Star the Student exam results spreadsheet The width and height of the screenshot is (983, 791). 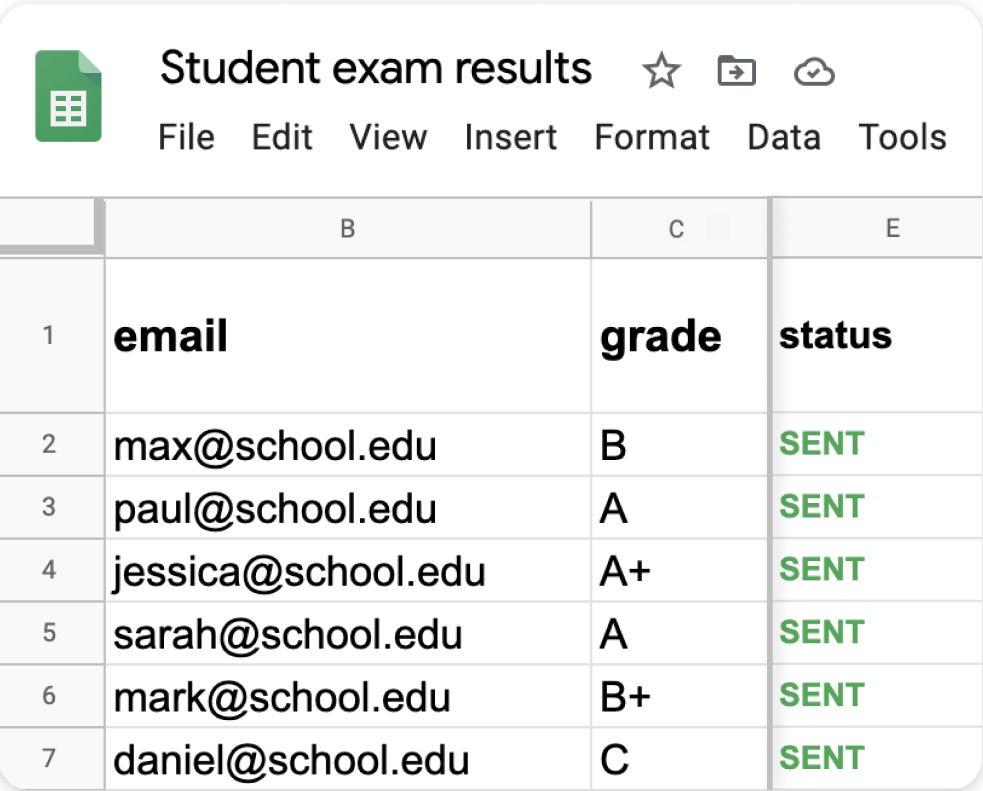[x=661, y=71]
